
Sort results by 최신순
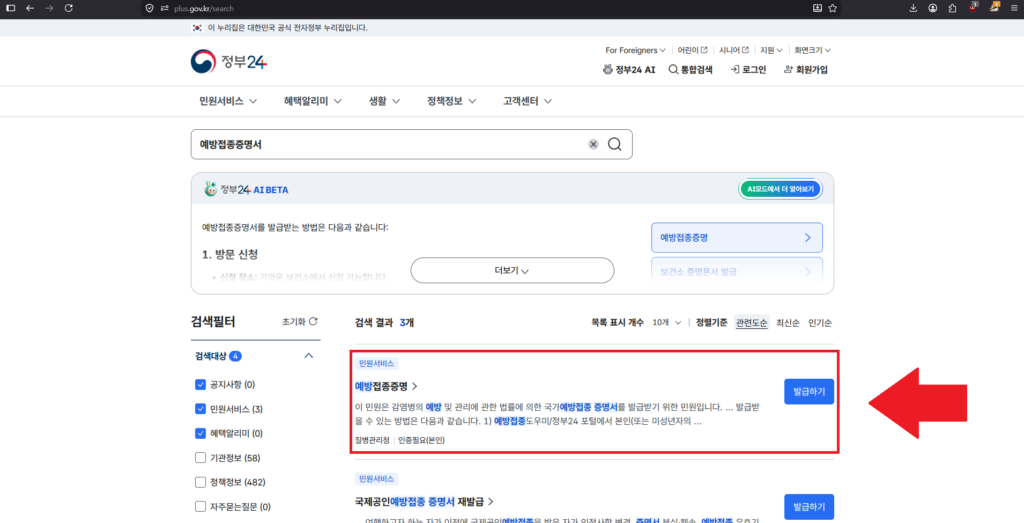[788, 323]
